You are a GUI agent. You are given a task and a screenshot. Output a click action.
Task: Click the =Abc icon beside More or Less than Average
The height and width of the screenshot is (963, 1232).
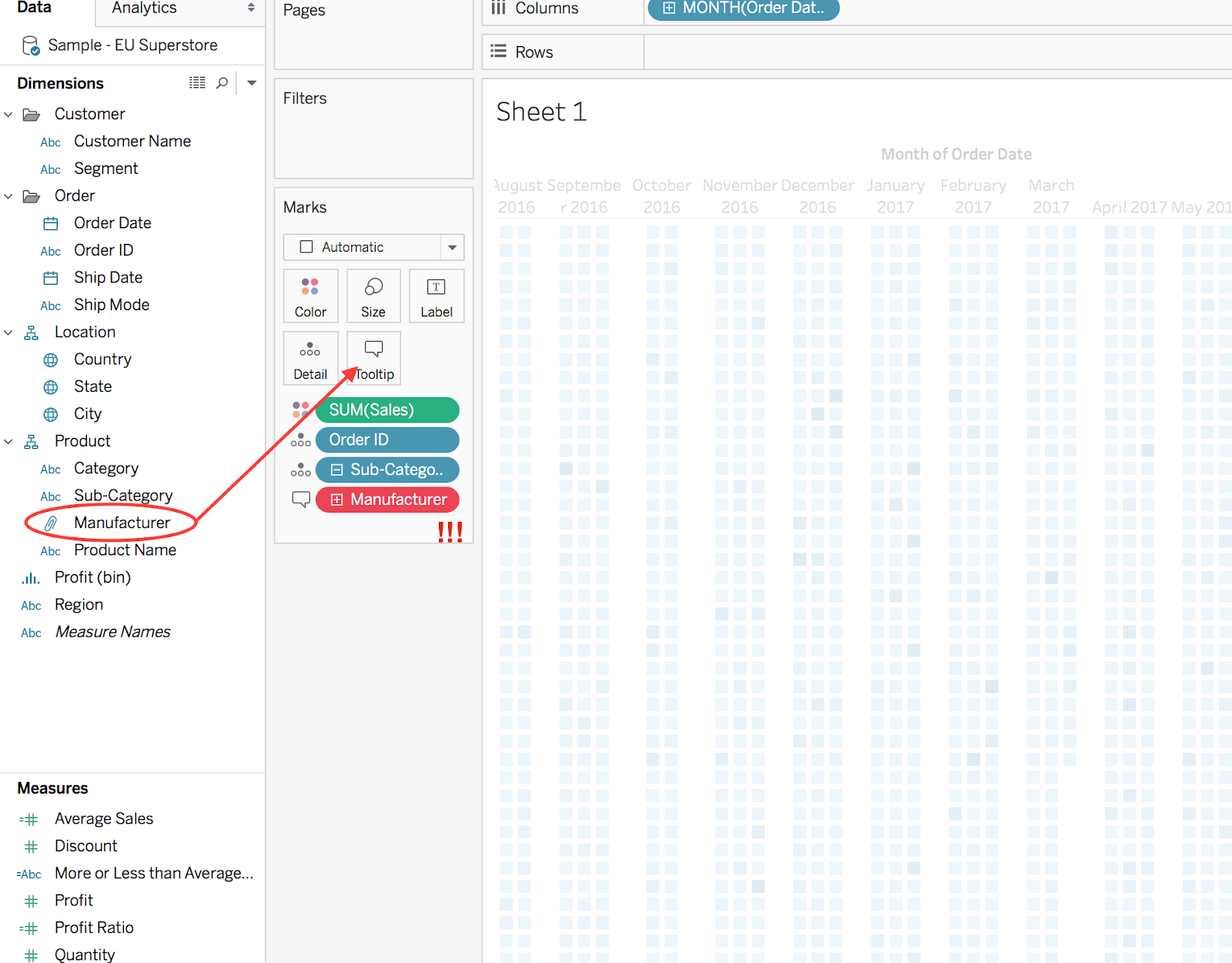(29, 874)
